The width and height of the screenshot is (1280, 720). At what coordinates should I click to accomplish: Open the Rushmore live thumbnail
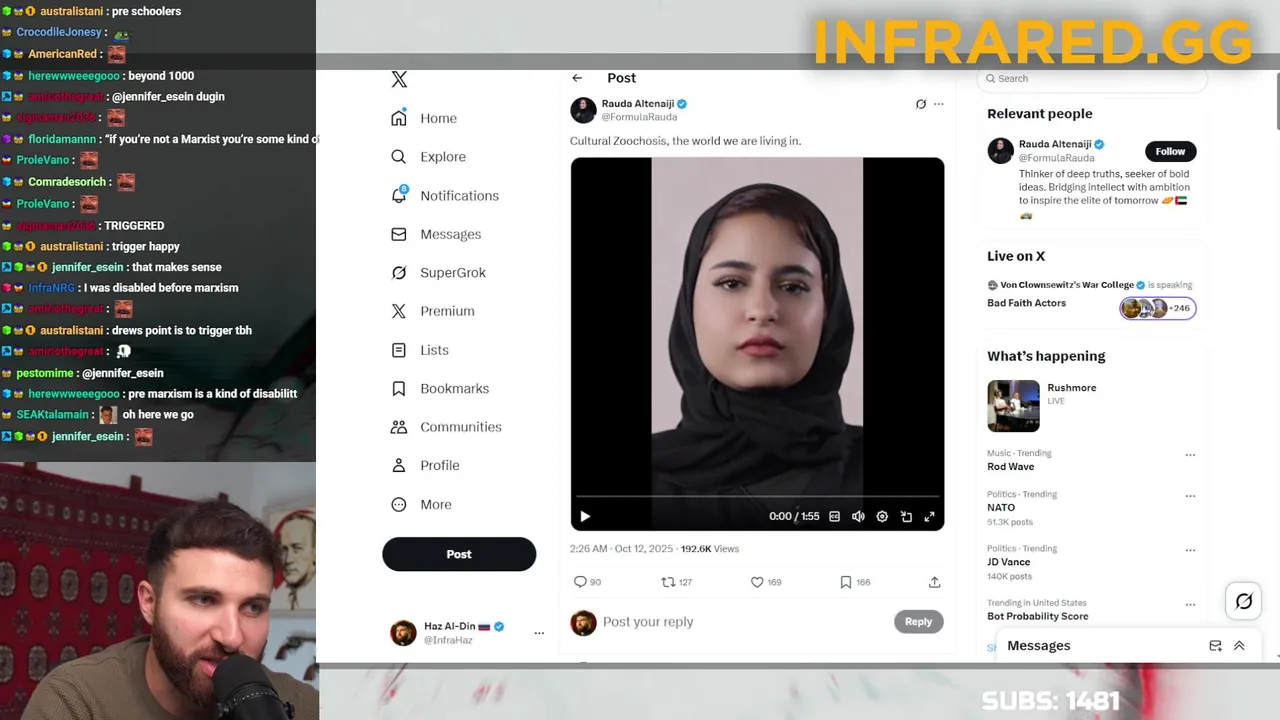click(x=1013, y=405)
